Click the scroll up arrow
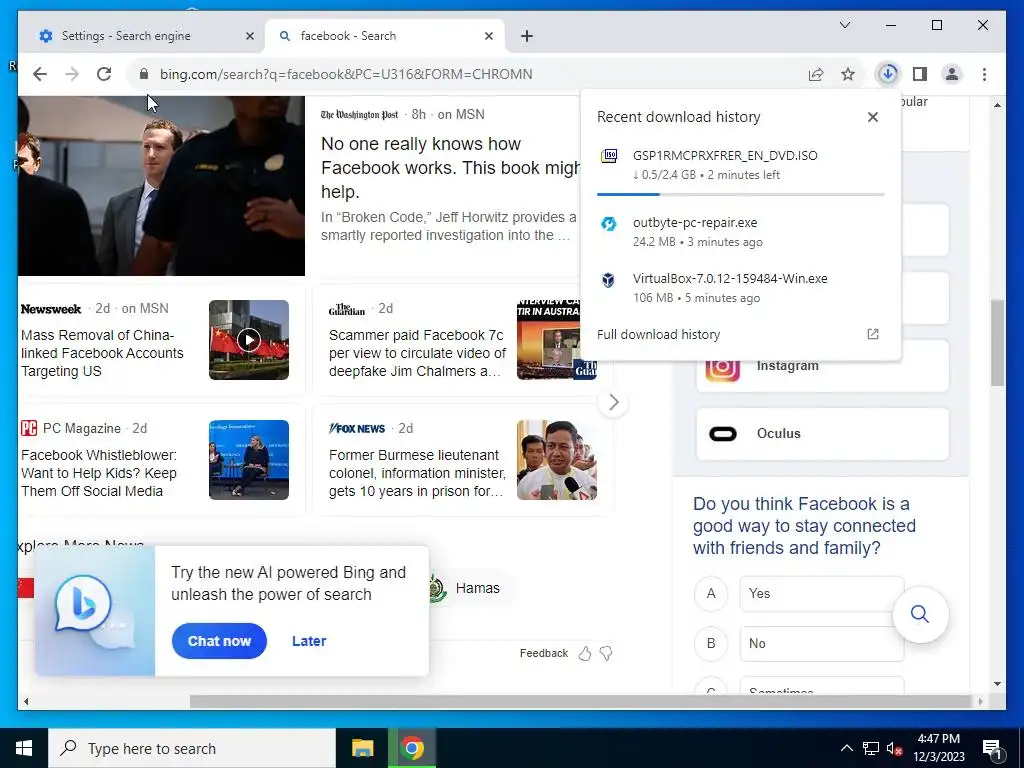This screenshot has height=768, width=1024. (x=997, y=104)
